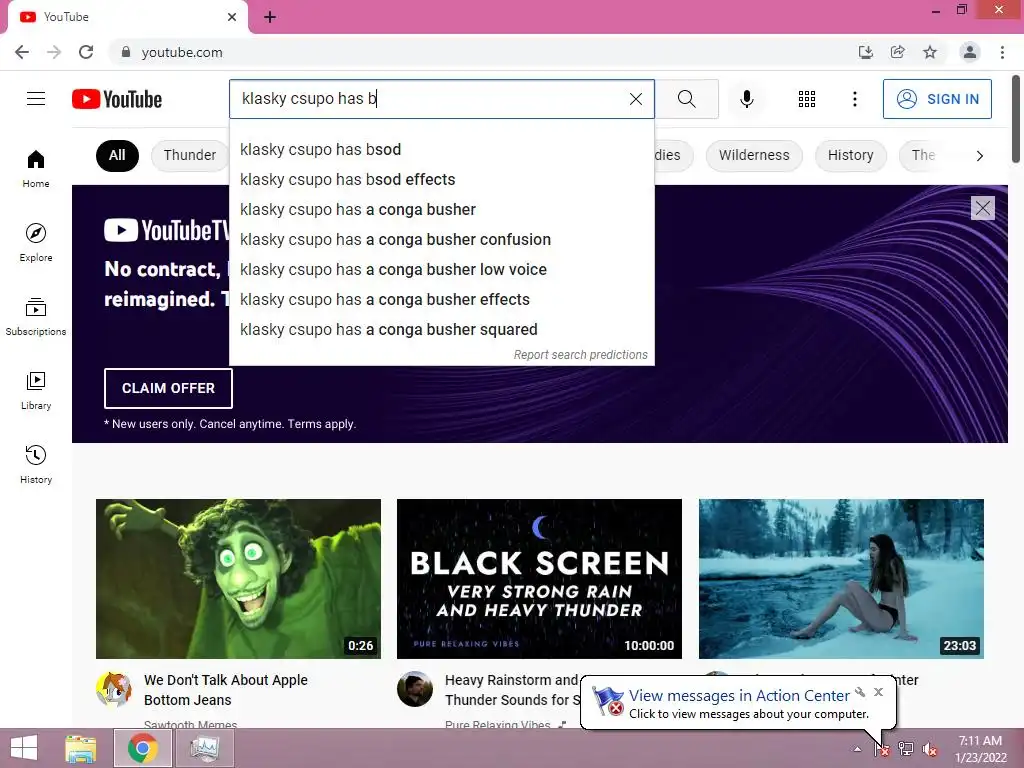Select the Thunder filter chip
Screen dimensions: 1024x768
tap(189, 155)
